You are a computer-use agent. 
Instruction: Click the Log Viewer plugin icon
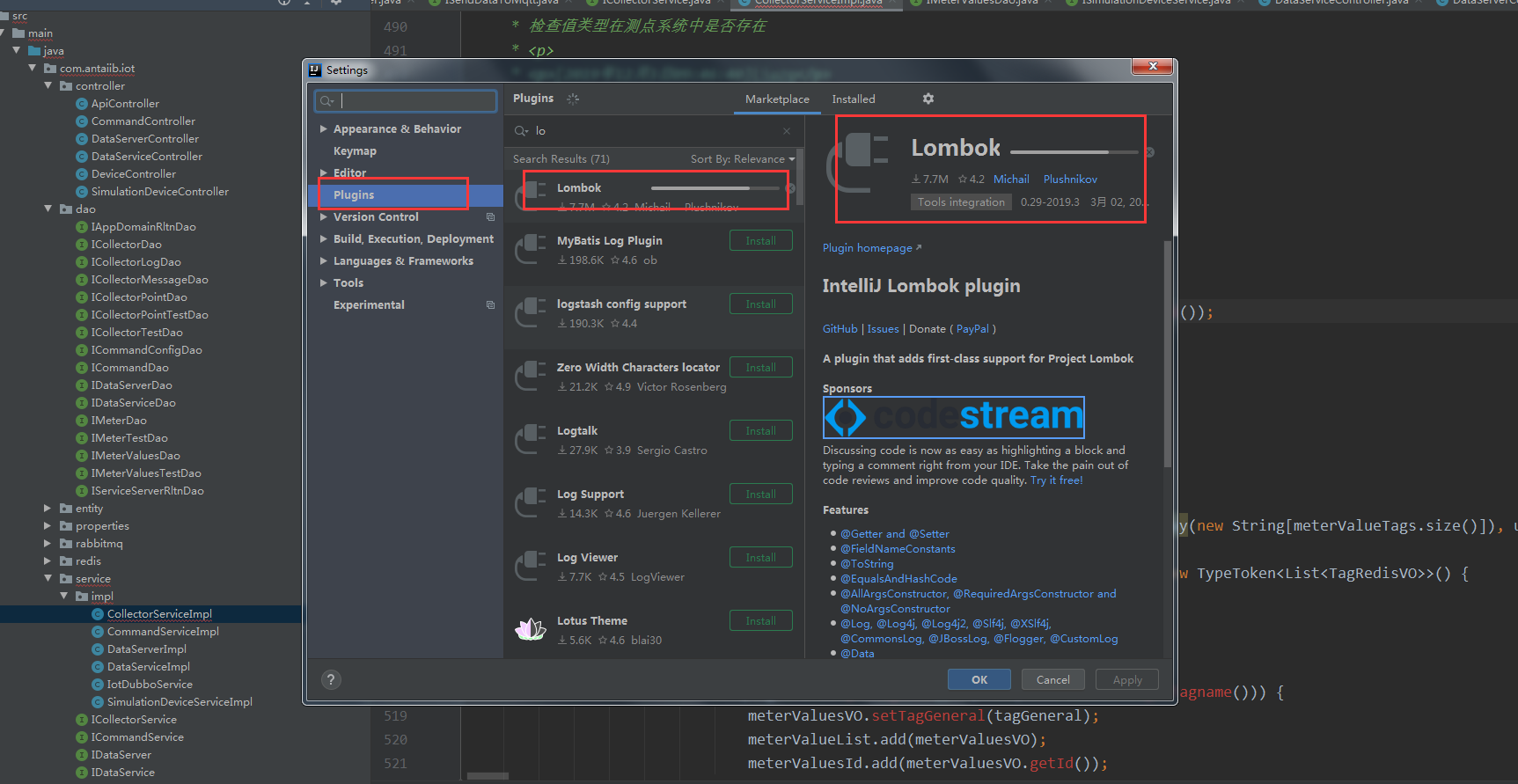(x=531, y=566)
